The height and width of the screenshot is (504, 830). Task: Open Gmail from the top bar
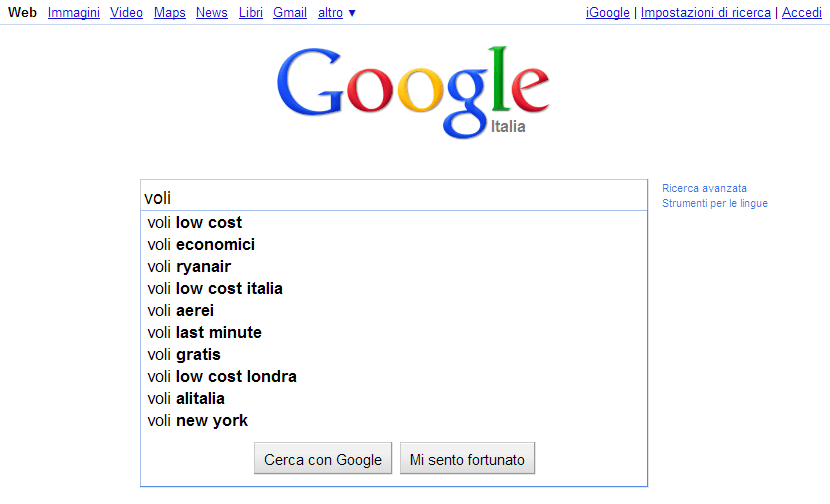(290, 13)
